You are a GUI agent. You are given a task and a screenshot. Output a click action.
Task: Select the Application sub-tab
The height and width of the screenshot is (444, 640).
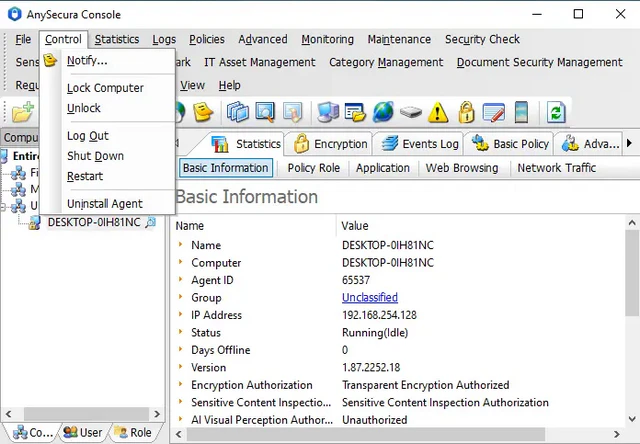pyautogui.click(x=382, y=168)
